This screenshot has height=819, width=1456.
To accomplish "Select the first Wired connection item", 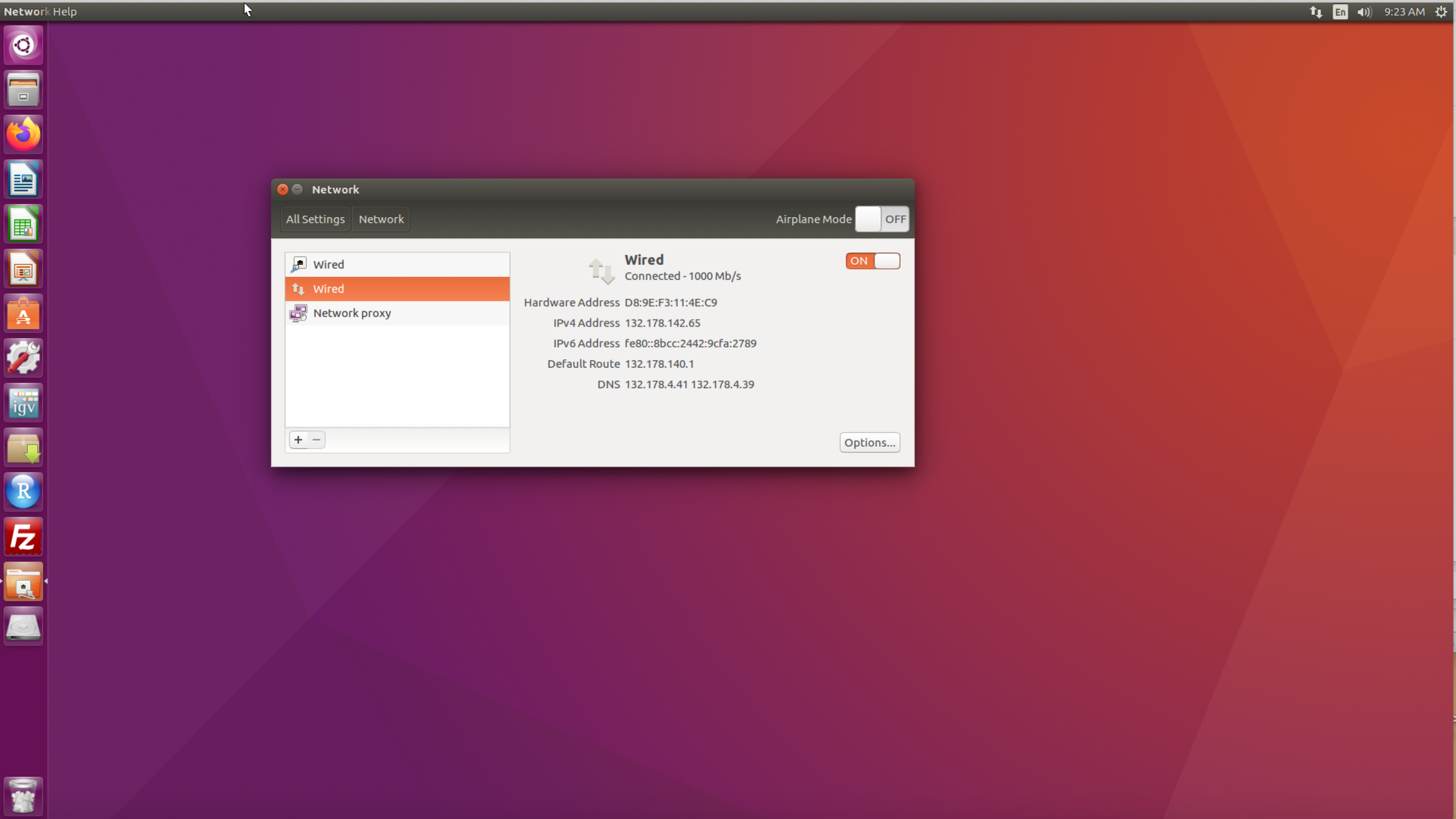I will click(x=395, y=263).
